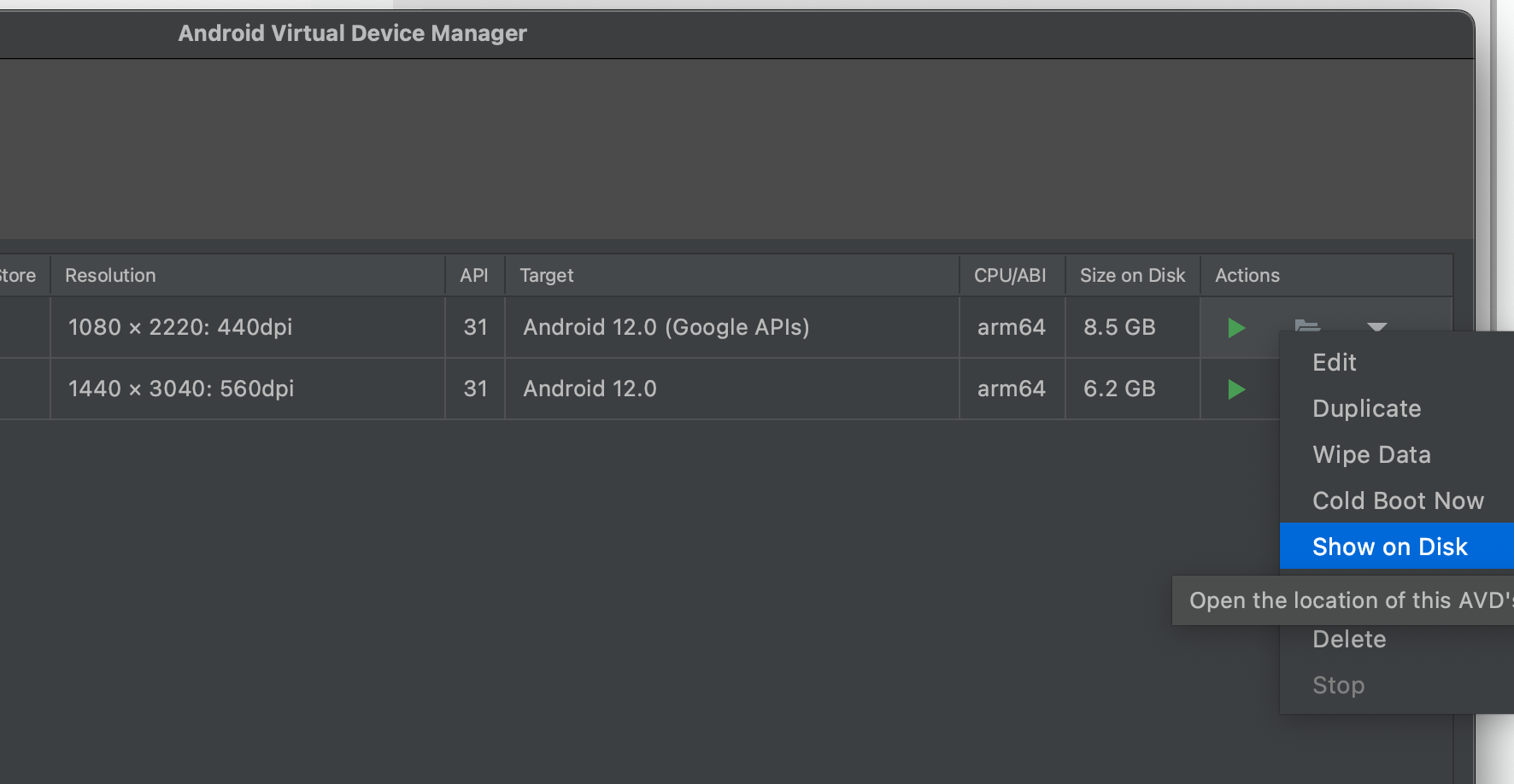
Task: Click the Size on Disk column header
Action: [1132, 276]
